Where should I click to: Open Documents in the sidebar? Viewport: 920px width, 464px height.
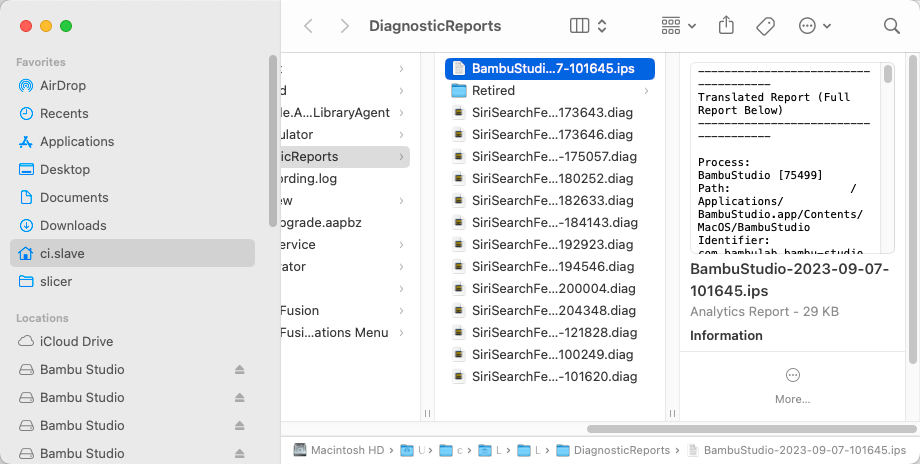pos(133,198)
